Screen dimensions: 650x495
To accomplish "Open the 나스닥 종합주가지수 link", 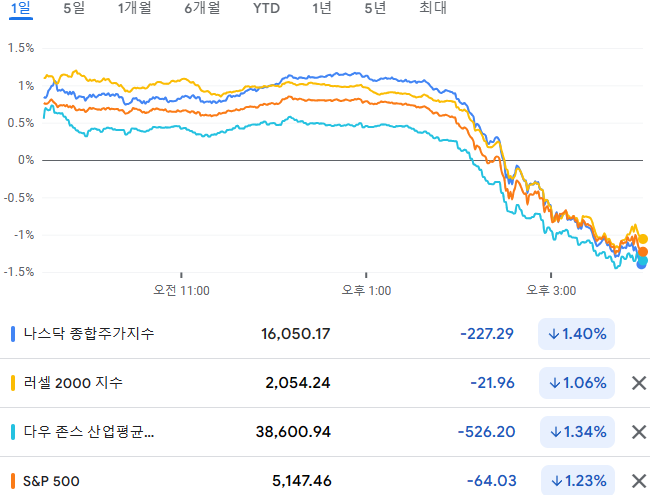I will pos(89,334).
